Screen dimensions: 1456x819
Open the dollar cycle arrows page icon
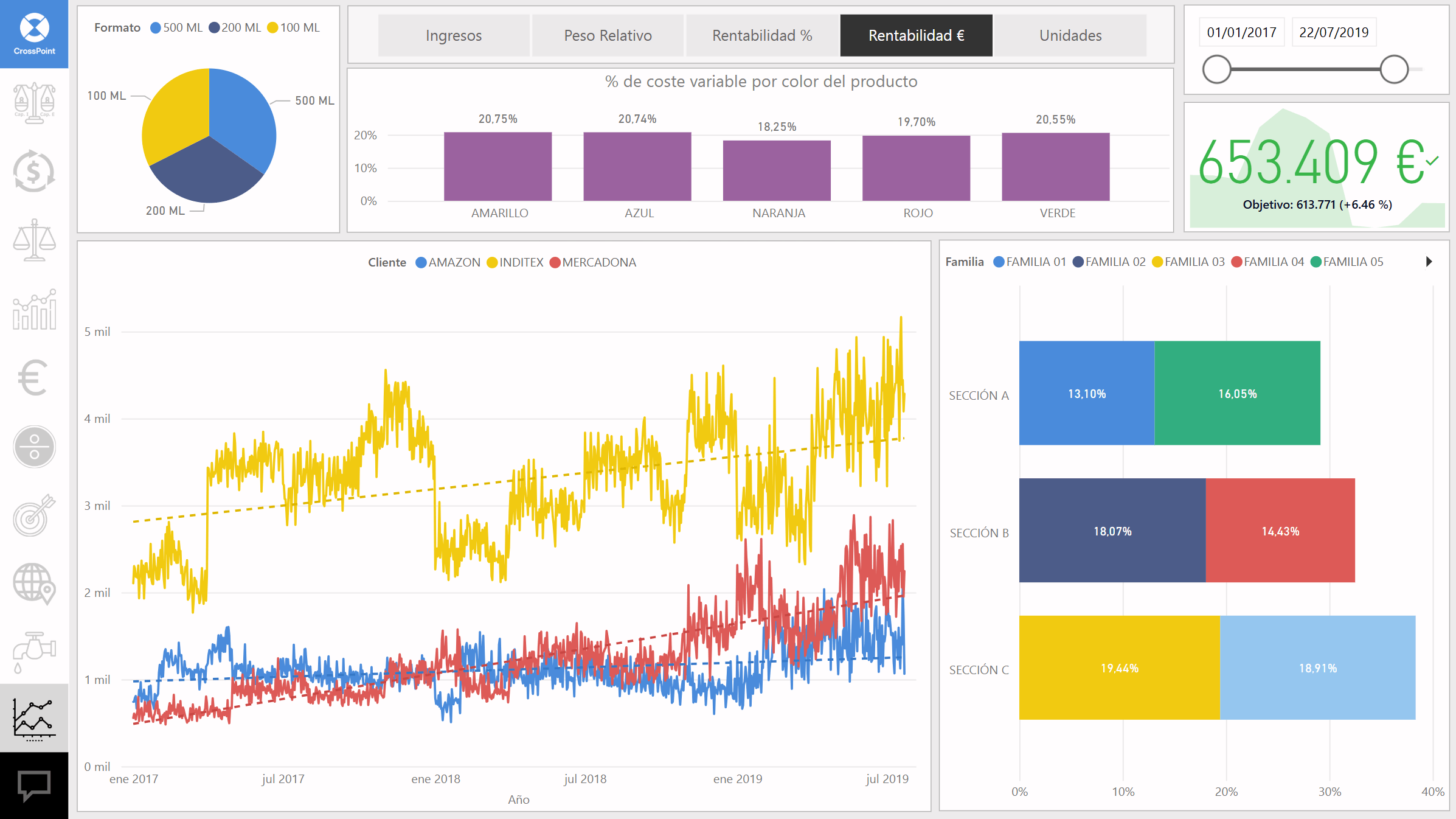pos(34,171)
